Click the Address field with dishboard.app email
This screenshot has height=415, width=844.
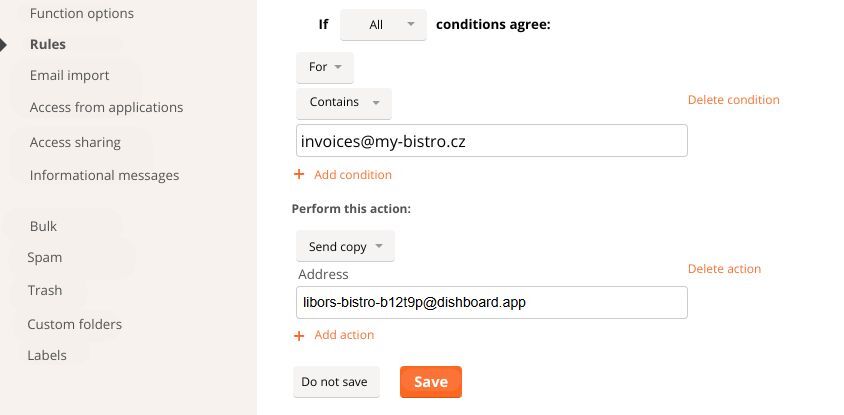pos(491,303)
